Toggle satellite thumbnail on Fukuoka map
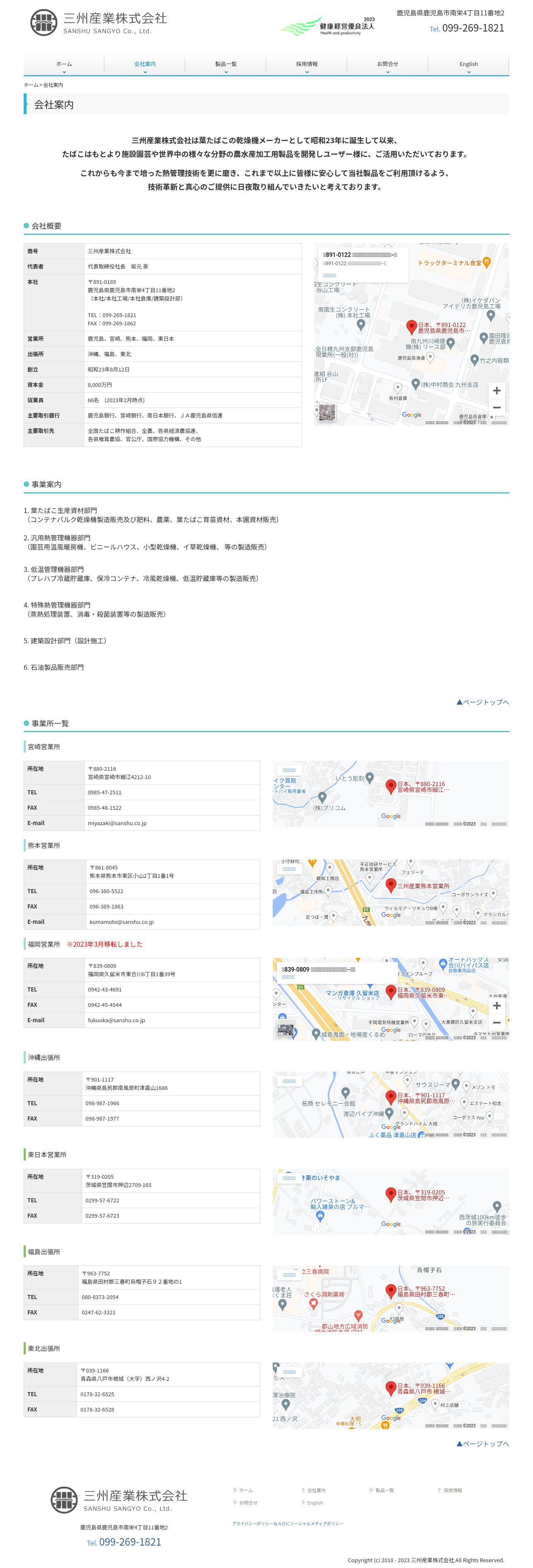This screenshot has width=533, height=1568. click(286, 1028)
